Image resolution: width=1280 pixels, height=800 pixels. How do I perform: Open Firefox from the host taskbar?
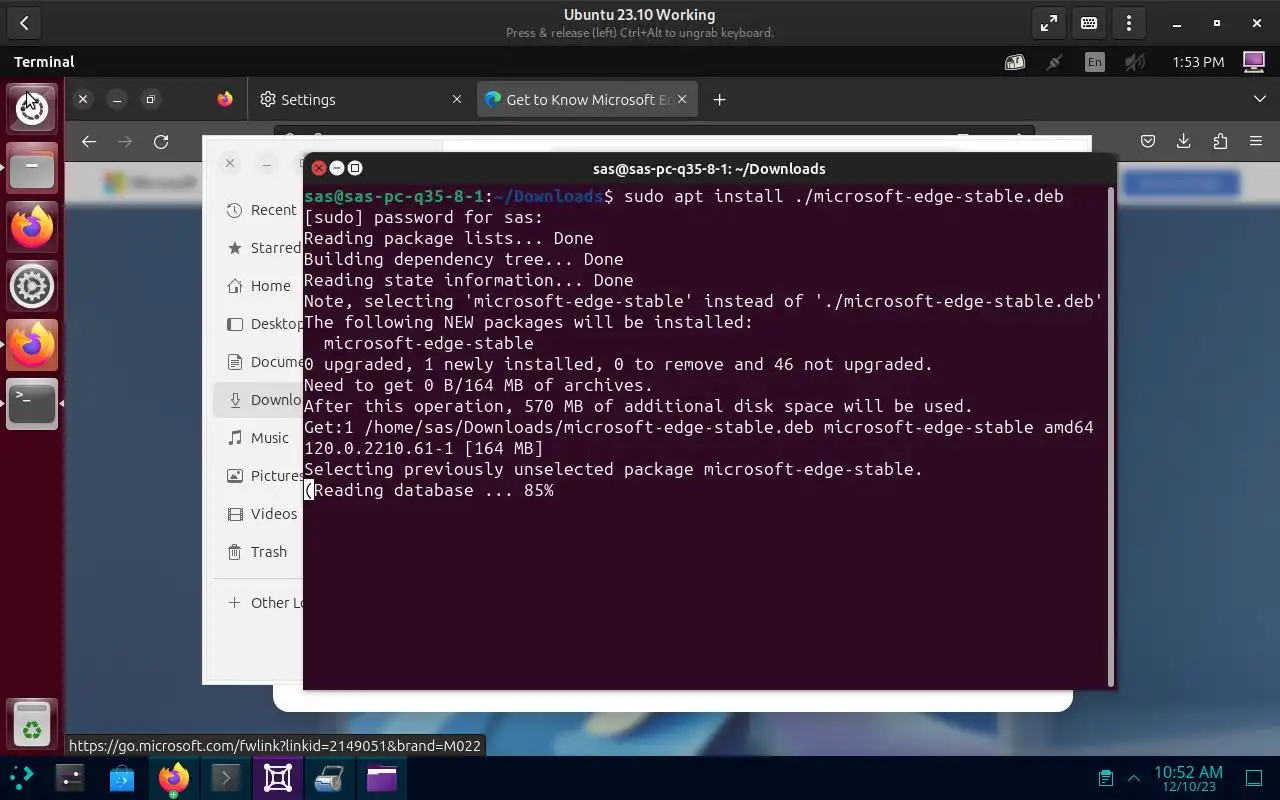(x=174, y=778)
